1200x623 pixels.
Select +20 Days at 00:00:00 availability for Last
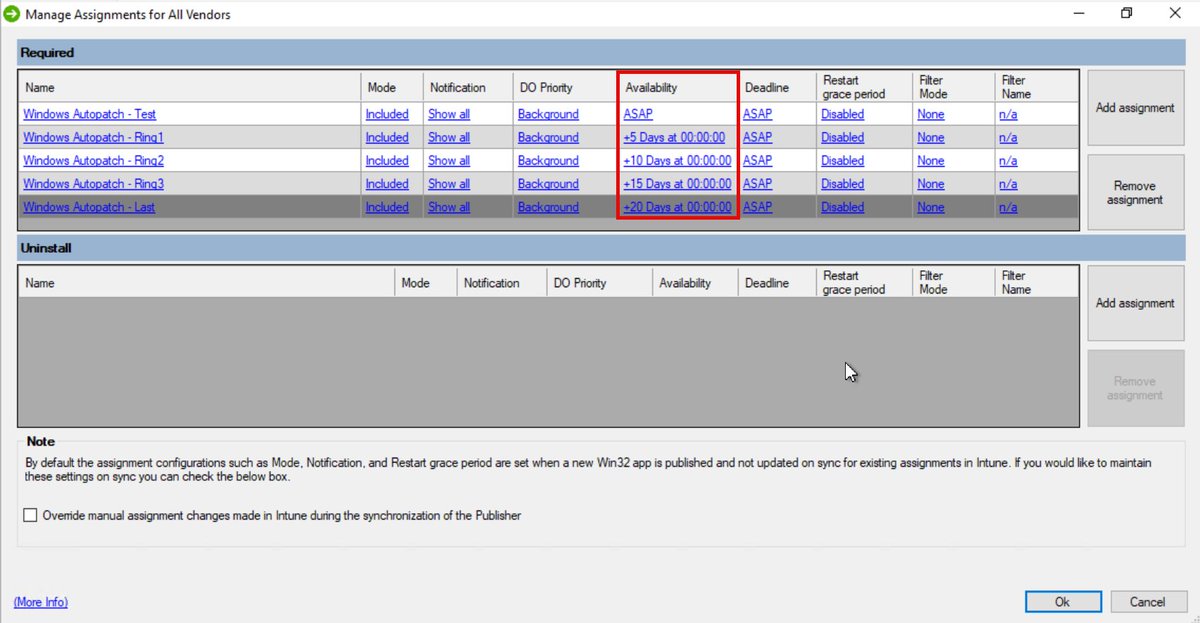pos(678,207)
